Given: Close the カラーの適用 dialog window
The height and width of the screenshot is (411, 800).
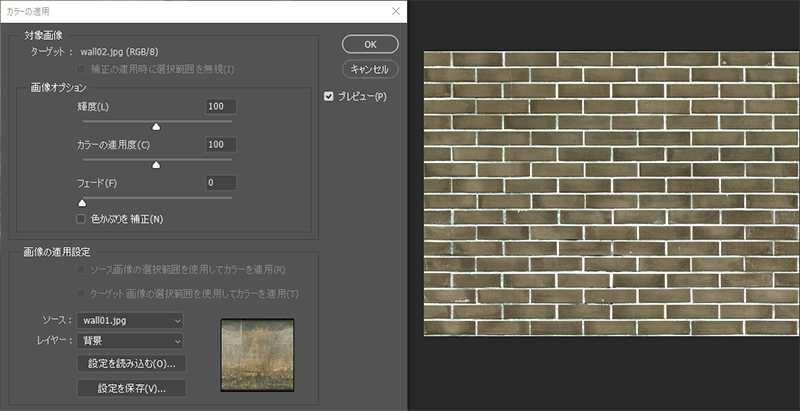Looking at the screenshot, I should pyautogui.click(x=397, y=11).
